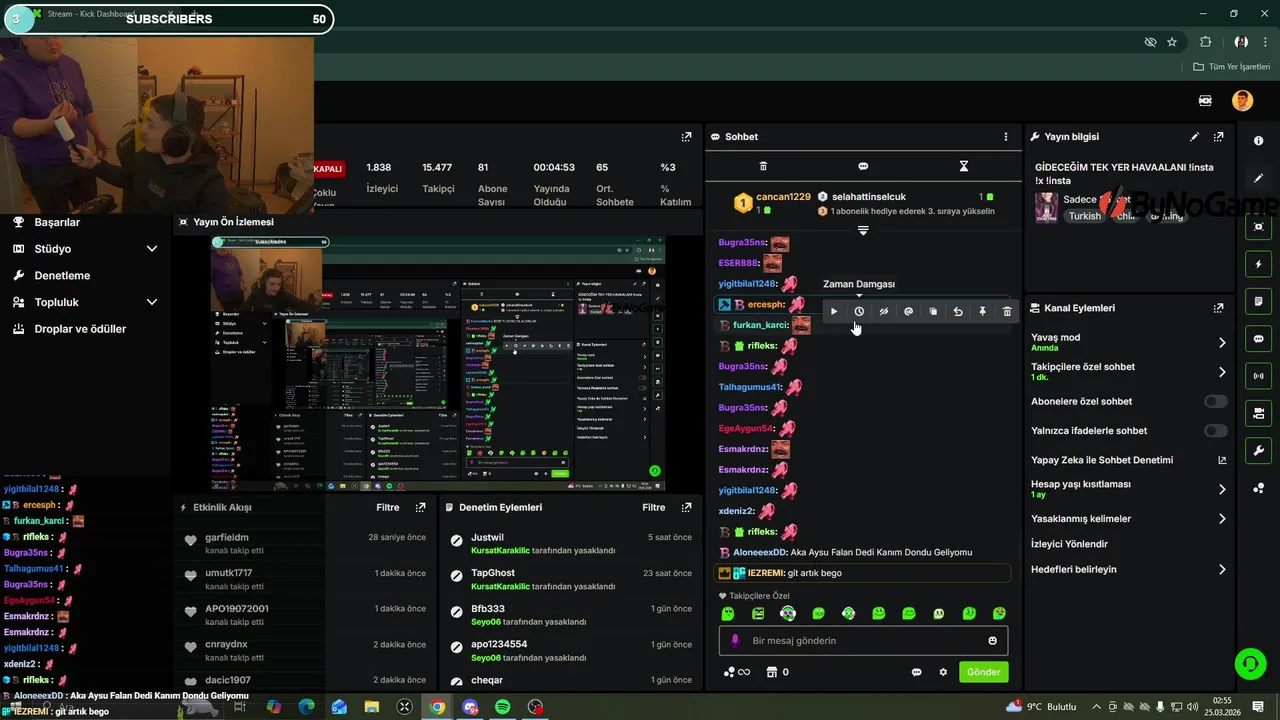Pop out the Denetim Eylemleri panel
The height and width of the screenshot is (720, 1280).
pos(686,507)
